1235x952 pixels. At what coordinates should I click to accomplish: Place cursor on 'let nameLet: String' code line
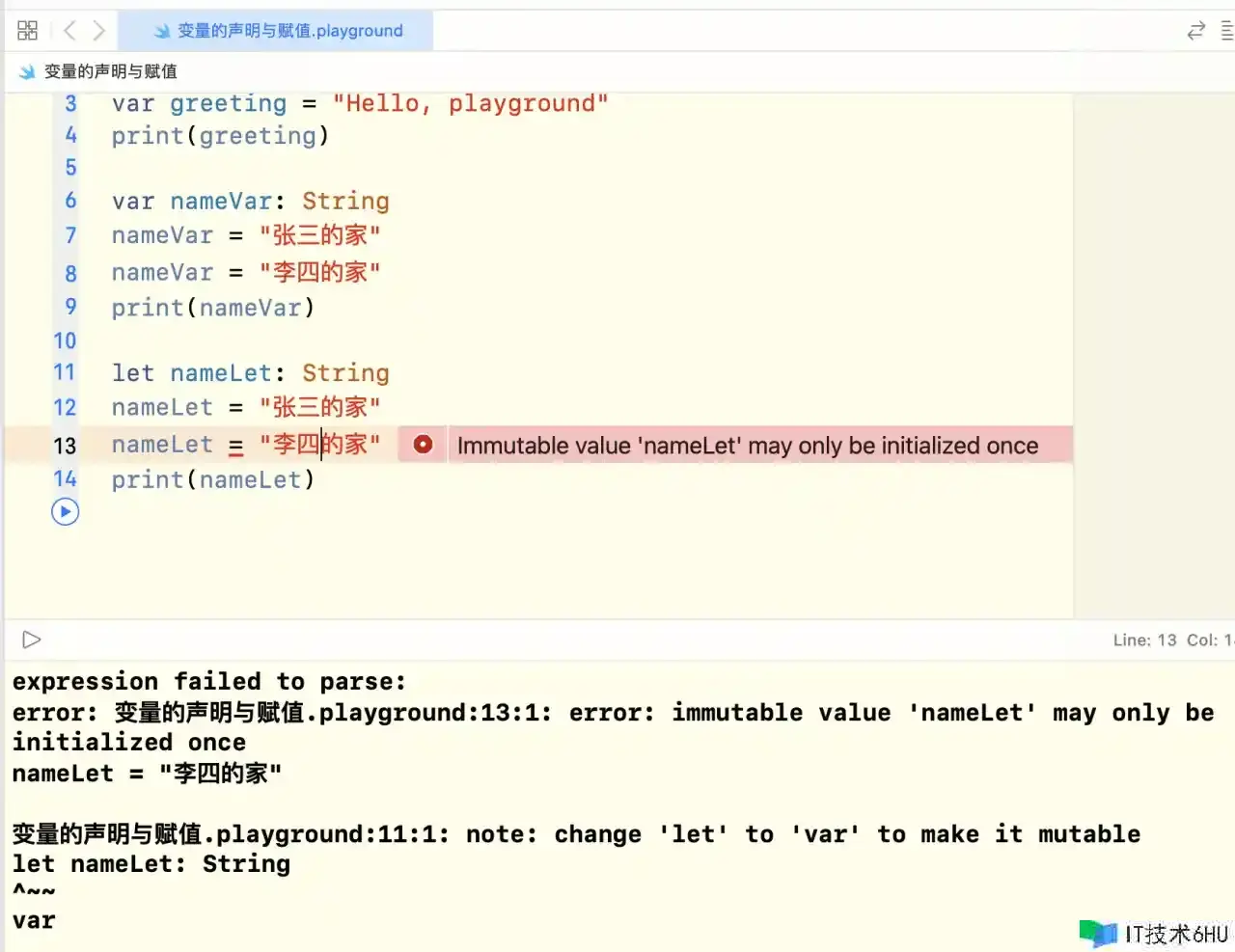click(x=250, y=373)
